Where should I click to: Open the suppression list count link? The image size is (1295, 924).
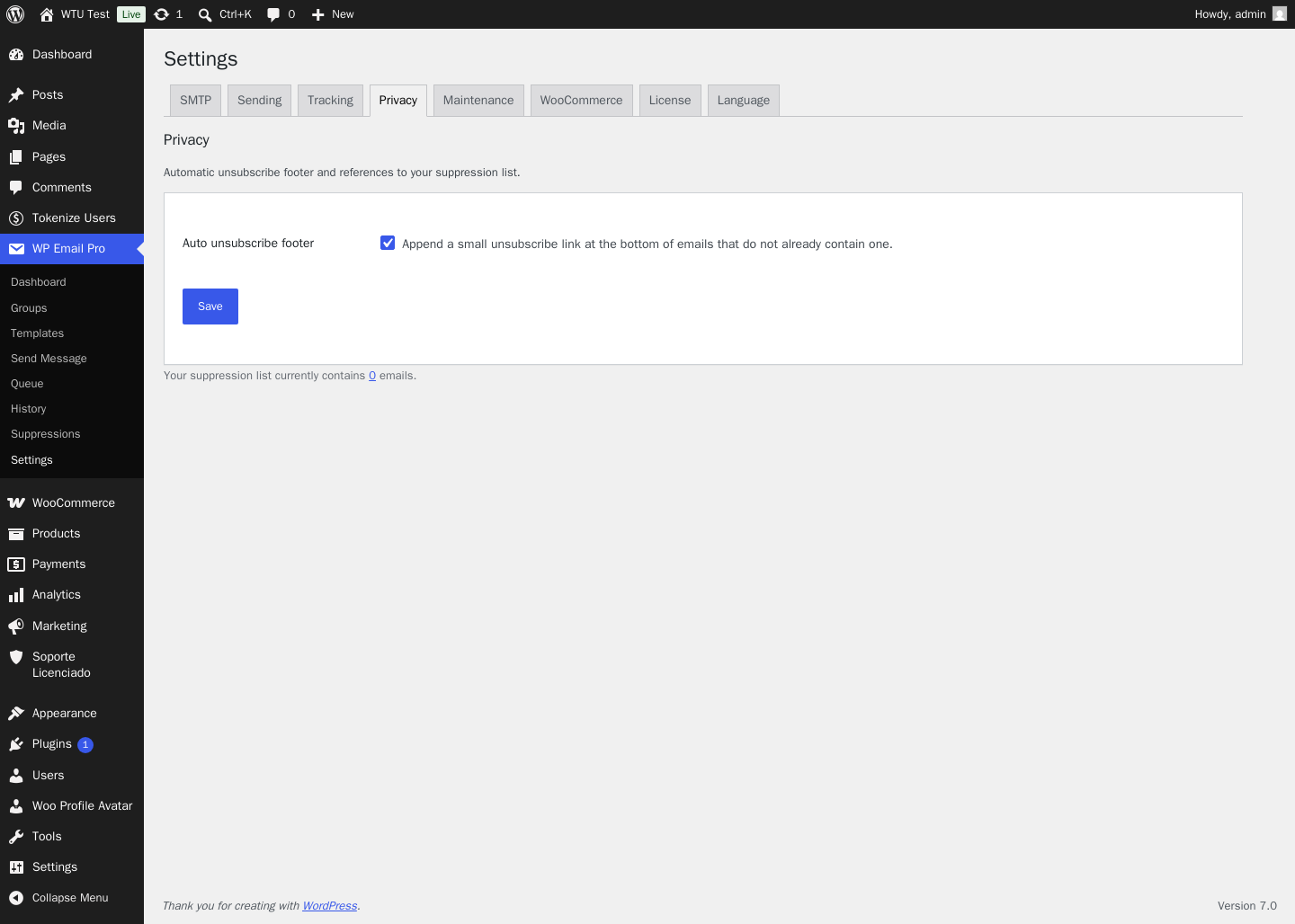pyautogui.click(x=372, y=376)
